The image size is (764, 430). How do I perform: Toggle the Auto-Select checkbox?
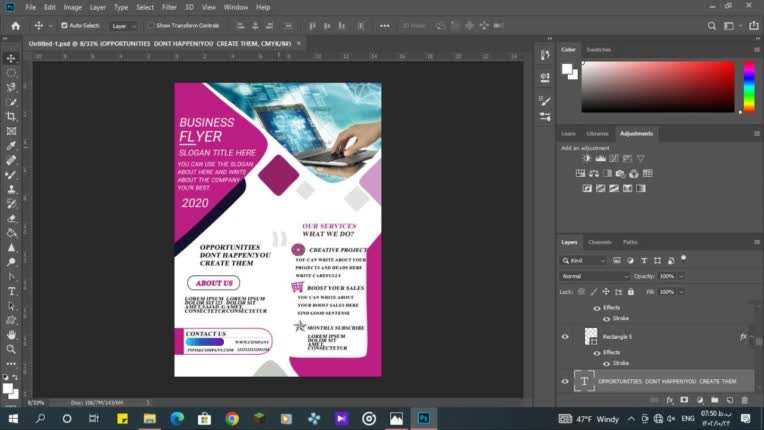click(x=64, y=25)
